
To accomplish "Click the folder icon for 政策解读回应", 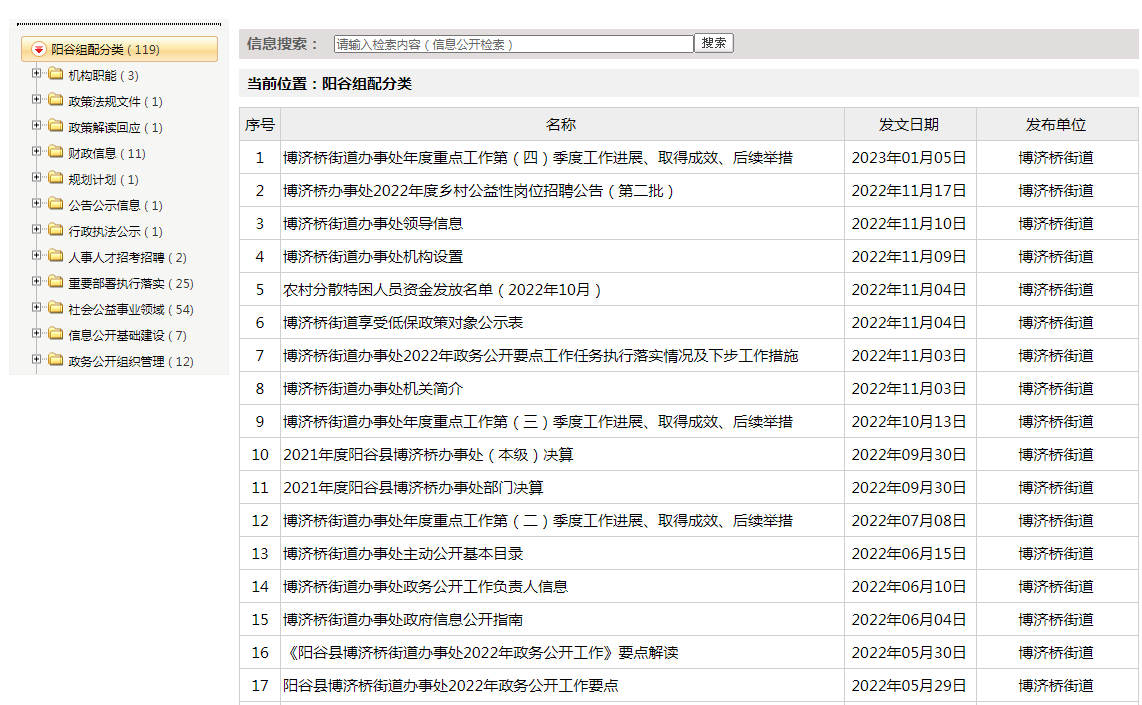I will [55, 126].
